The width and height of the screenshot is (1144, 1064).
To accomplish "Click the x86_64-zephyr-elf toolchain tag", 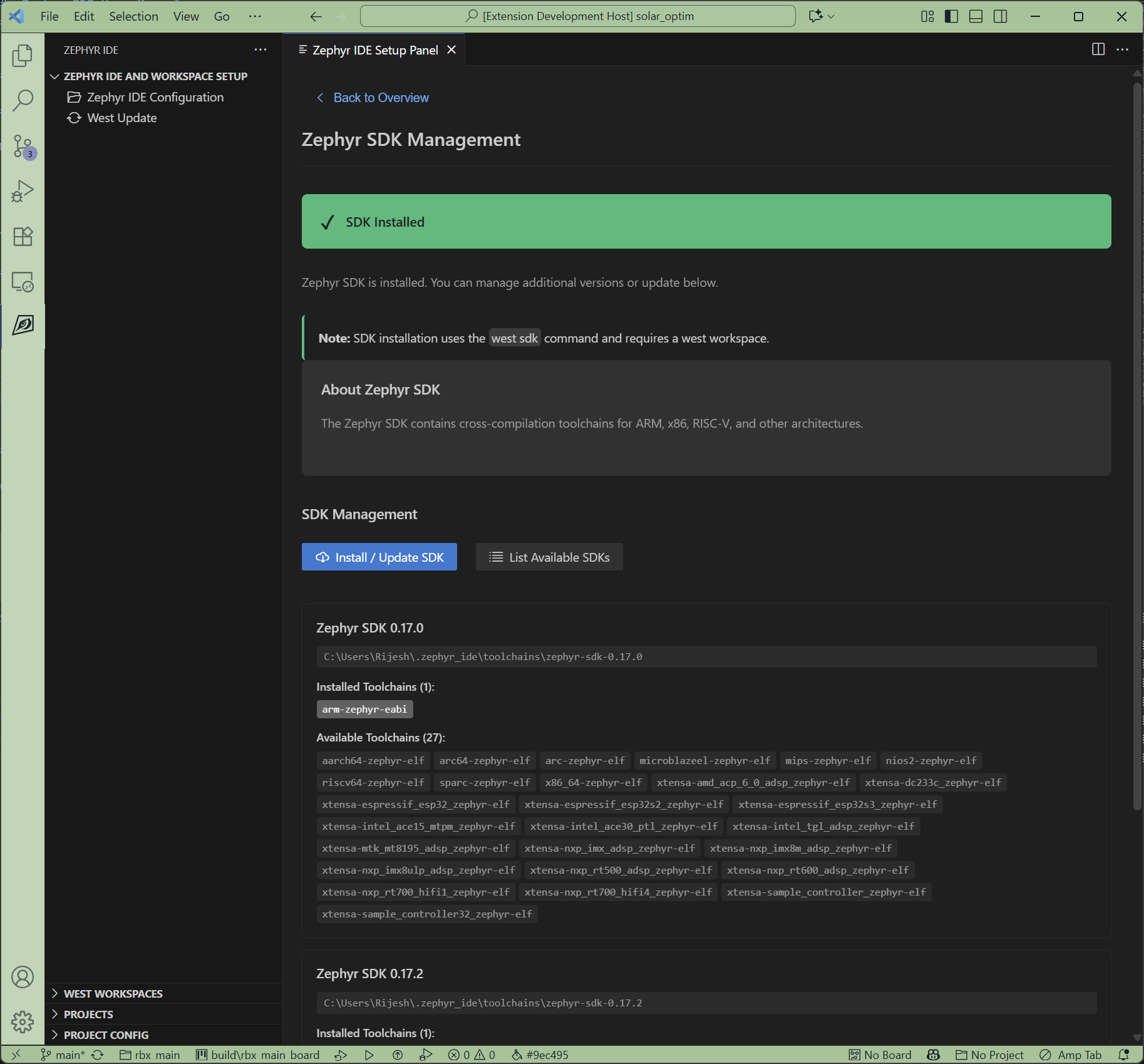I will 593,782.
